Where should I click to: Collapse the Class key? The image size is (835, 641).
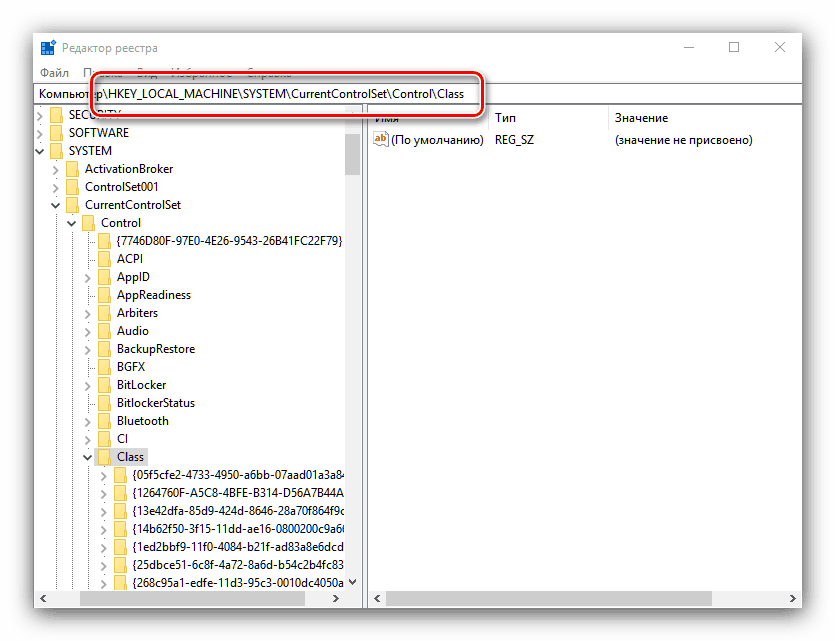[87, 457]
